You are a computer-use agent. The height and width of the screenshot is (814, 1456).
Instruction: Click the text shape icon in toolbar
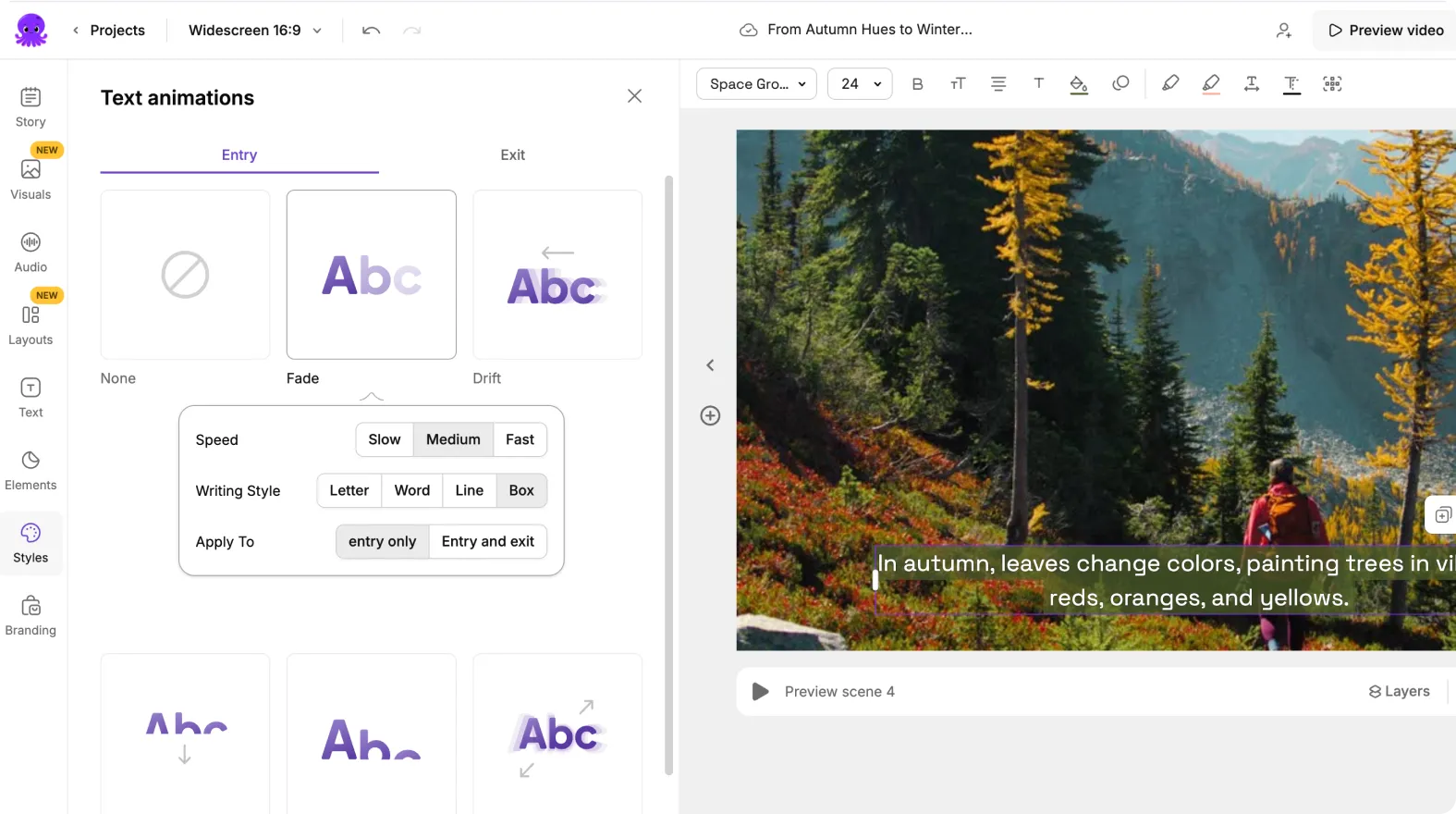(x=1120, y=83)
